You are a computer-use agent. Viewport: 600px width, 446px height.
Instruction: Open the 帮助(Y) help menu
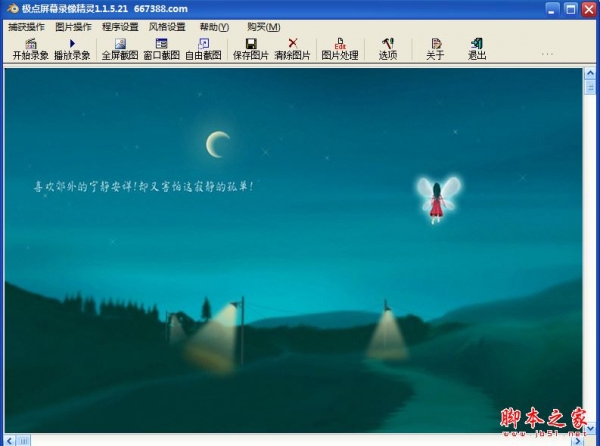214,27
